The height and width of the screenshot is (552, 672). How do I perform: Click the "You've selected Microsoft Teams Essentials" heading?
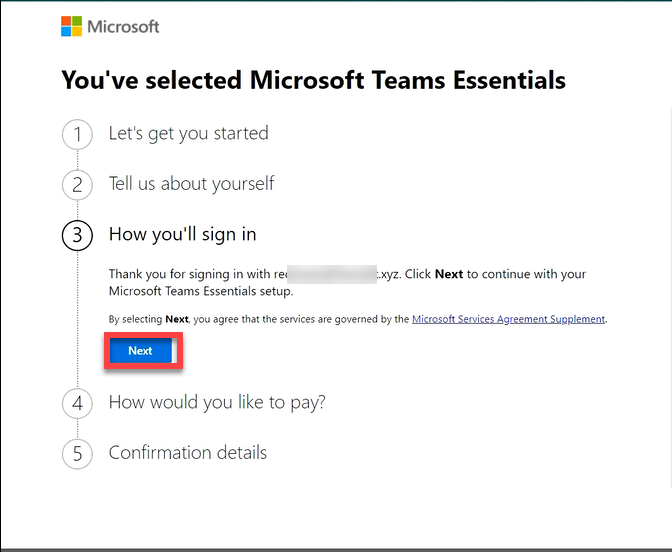(x=313, y=80)
